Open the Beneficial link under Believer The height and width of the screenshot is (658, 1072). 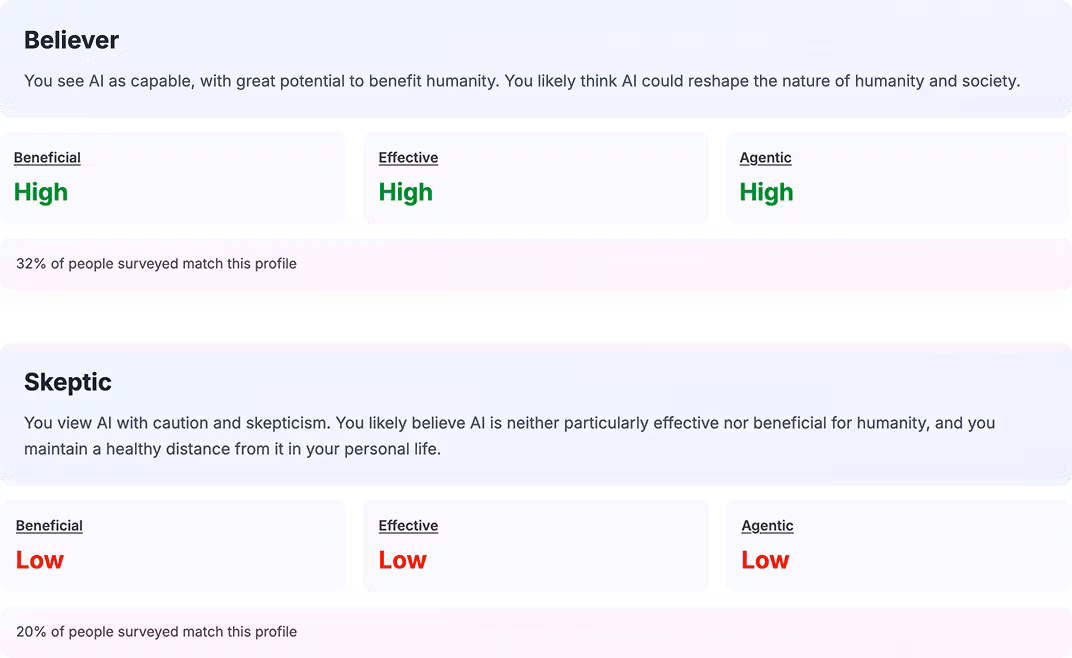pyautogui.click(x=47, y=158)
